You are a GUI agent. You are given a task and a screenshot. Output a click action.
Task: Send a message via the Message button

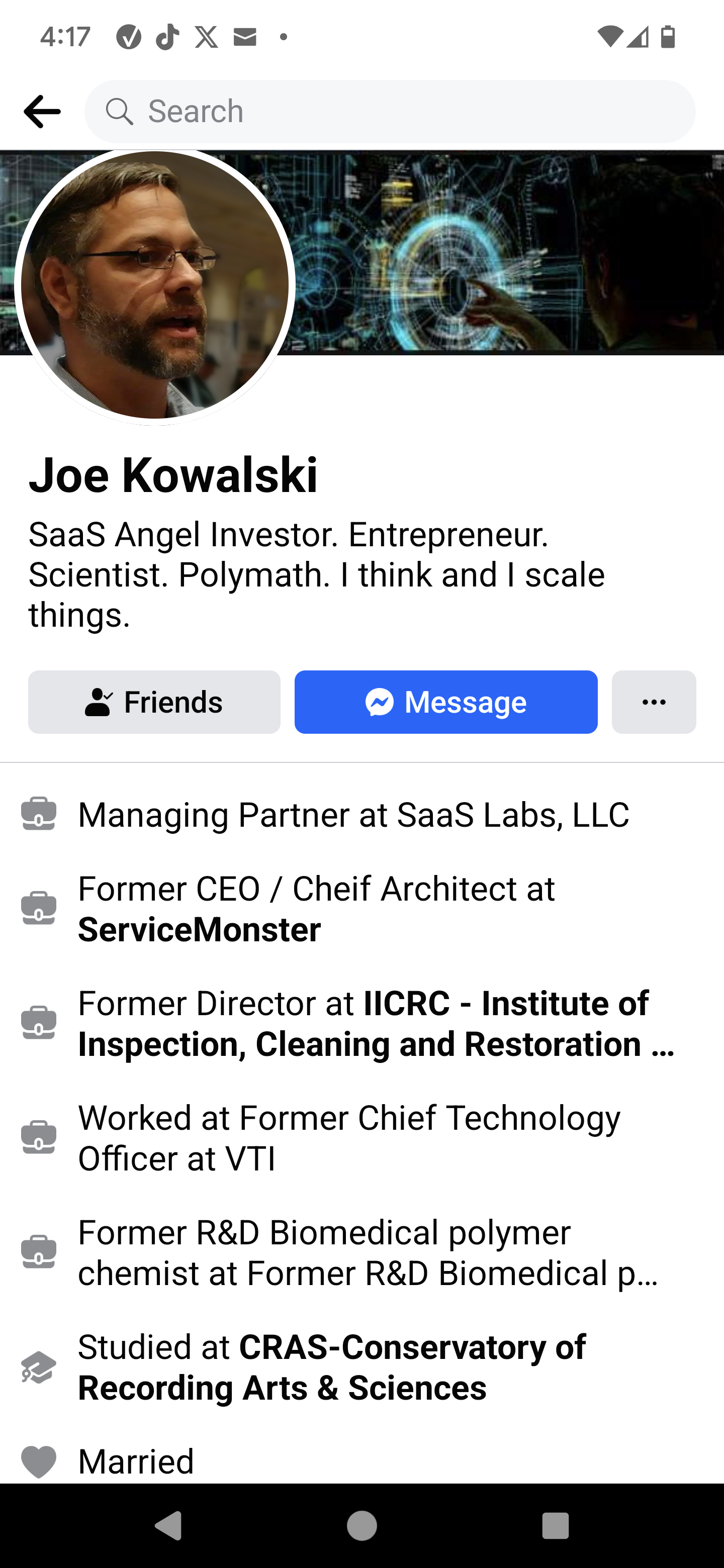446,702
